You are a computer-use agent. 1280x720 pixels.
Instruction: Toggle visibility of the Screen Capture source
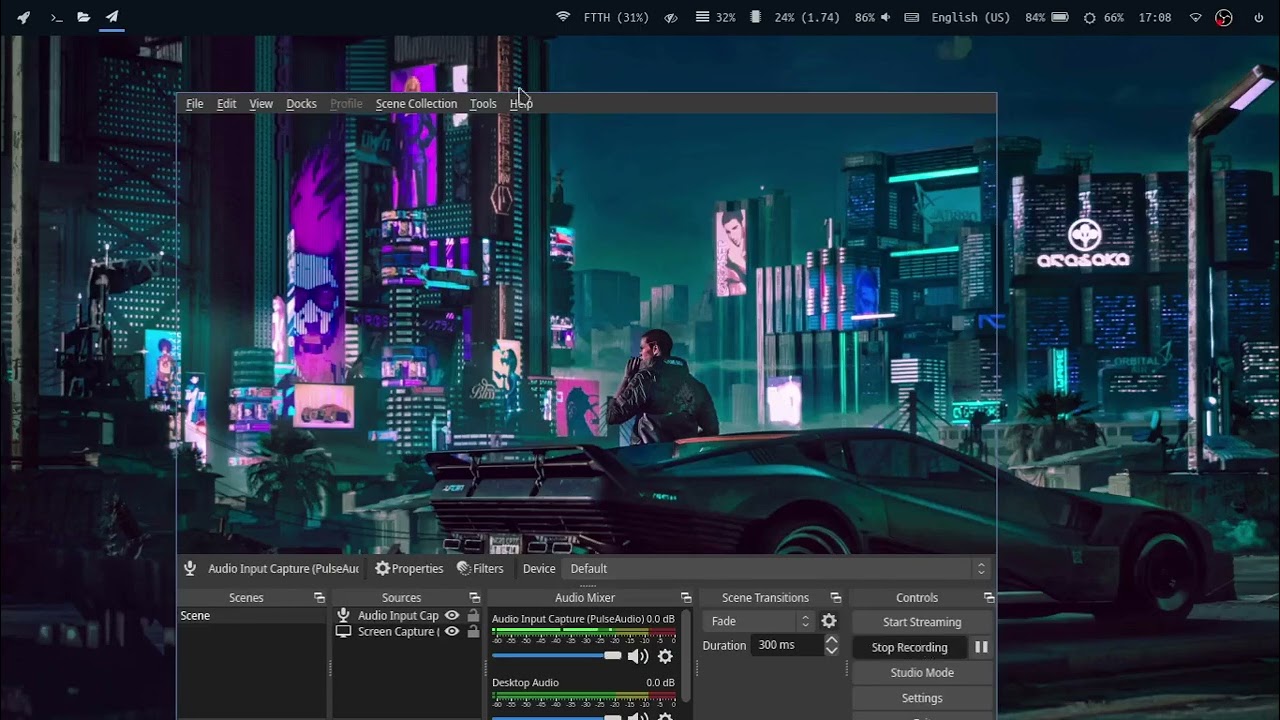pyautogui.click(x=452, y=632)
